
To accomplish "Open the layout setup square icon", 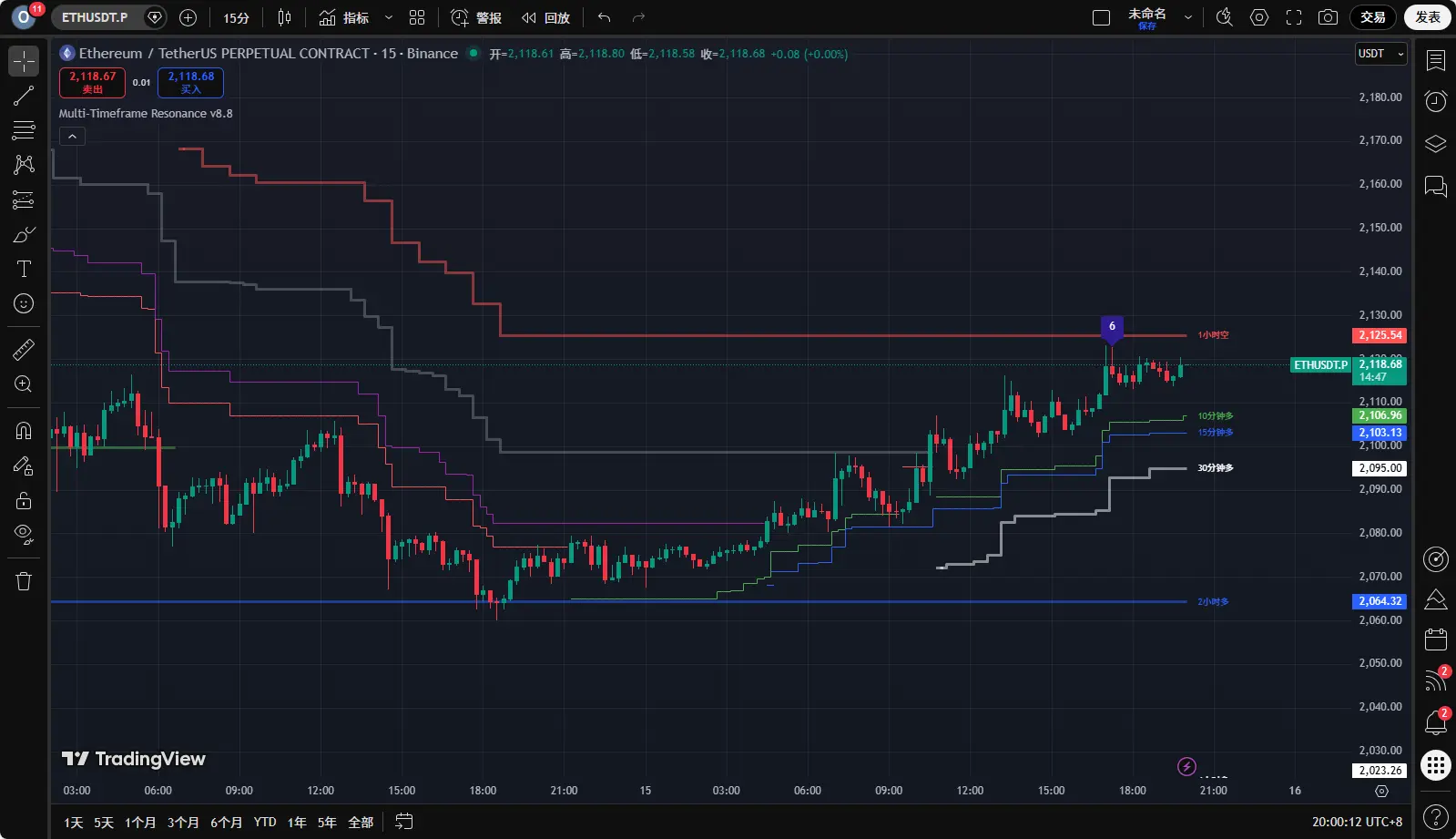I will click(1101, 17).
